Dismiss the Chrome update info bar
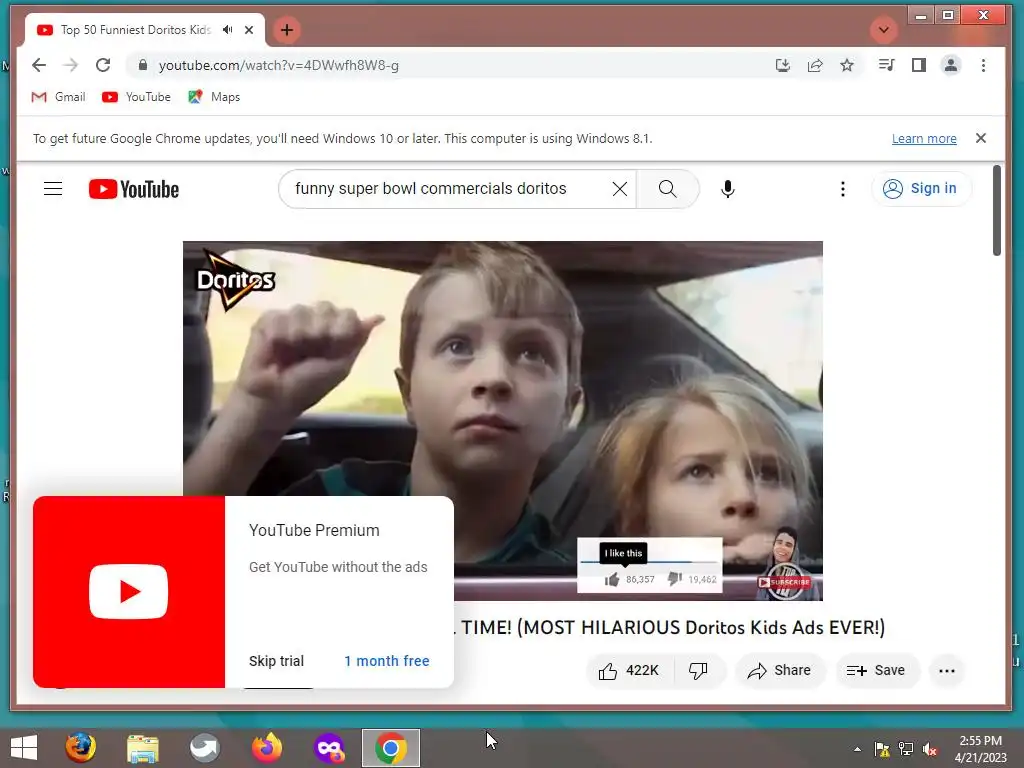Image resolution: width=1024 pixels, height=768 pixels. pos(980,138)
